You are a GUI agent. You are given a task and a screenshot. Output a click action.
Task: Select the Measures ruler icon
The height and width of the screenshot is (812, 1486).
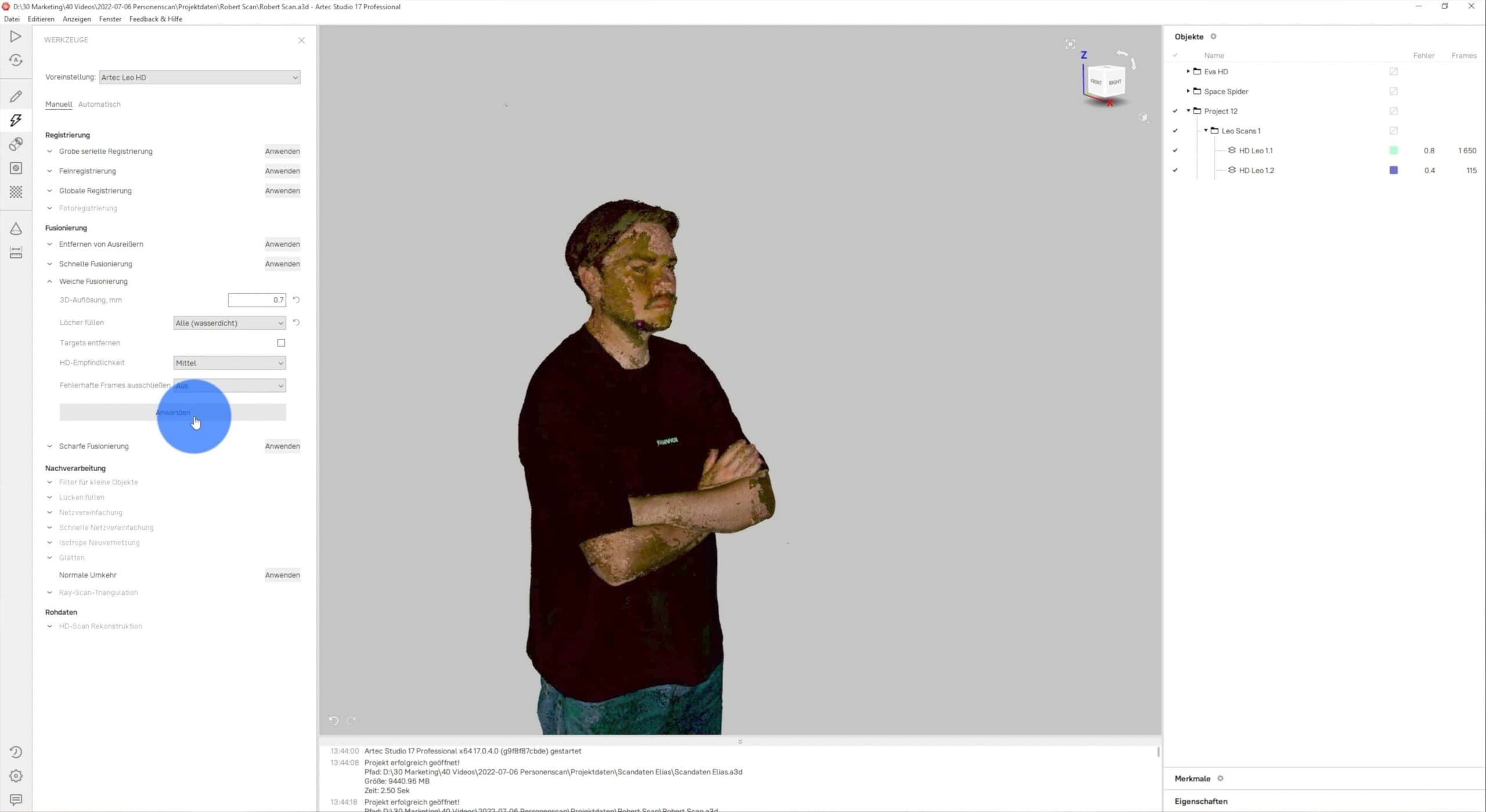tap(16, 252)
